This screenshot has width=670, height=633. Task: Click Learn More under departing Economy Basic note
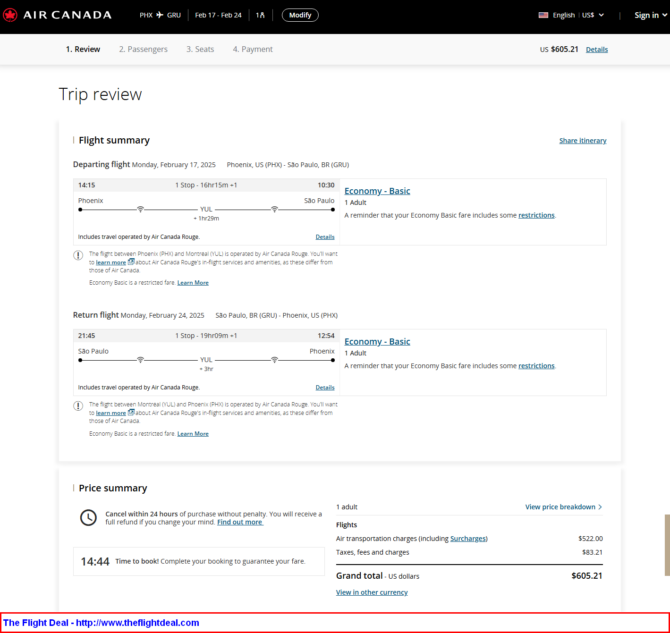pos(193,283)
